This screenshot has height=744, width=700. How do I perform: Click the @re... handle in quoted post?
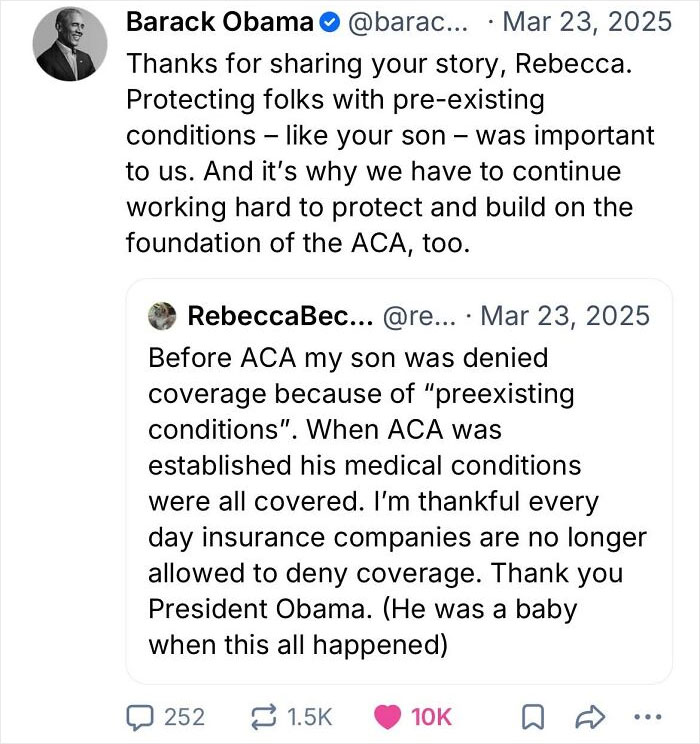419,316
